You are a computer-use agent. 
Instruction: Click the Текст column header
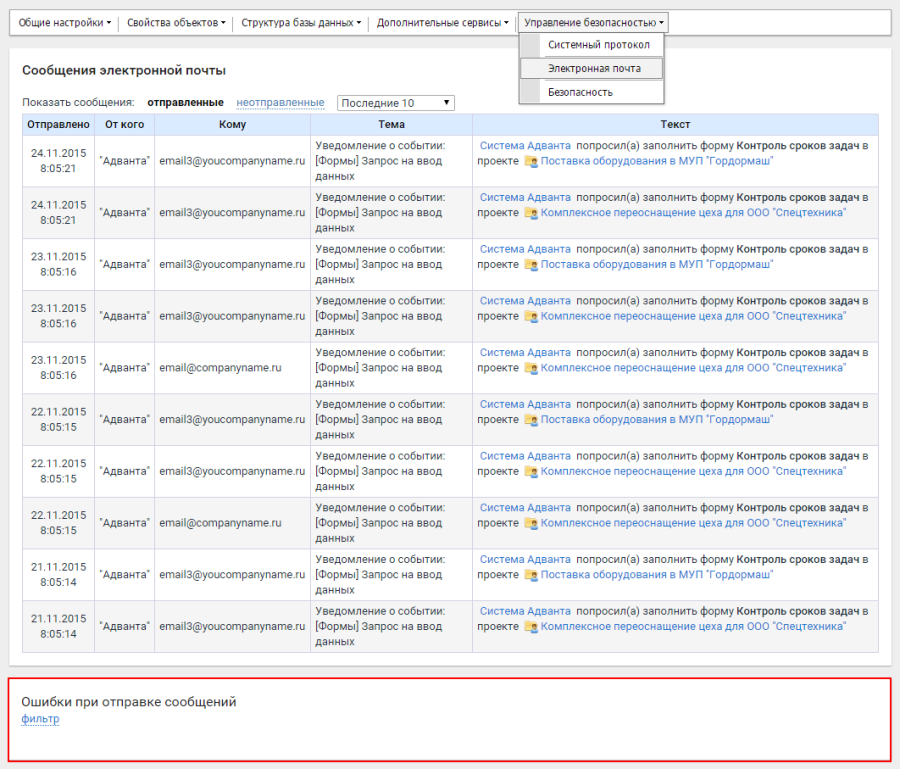(675, 125)
